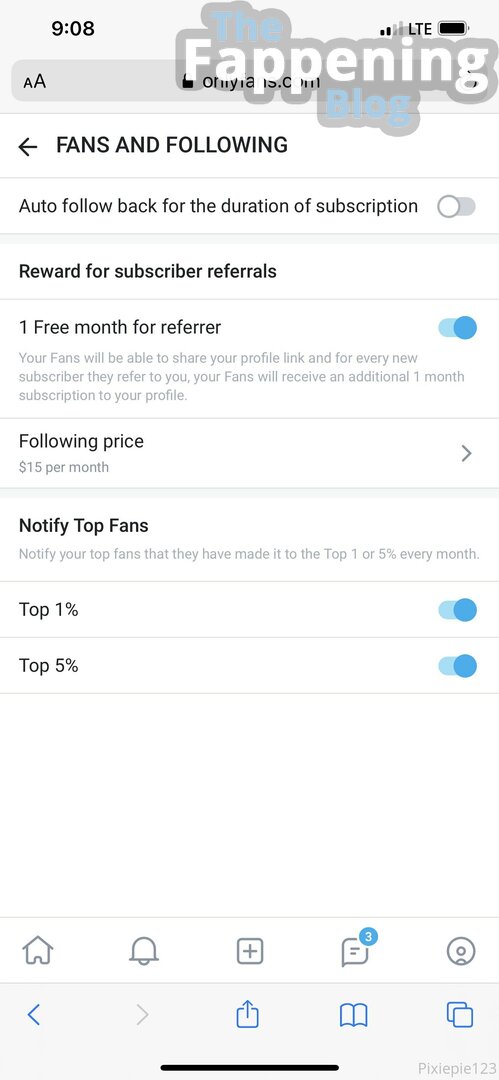Tap the Safari forward chevron
This screenshot has width=499, height=1080.
pyautogui.click(x=142, y=1015)
